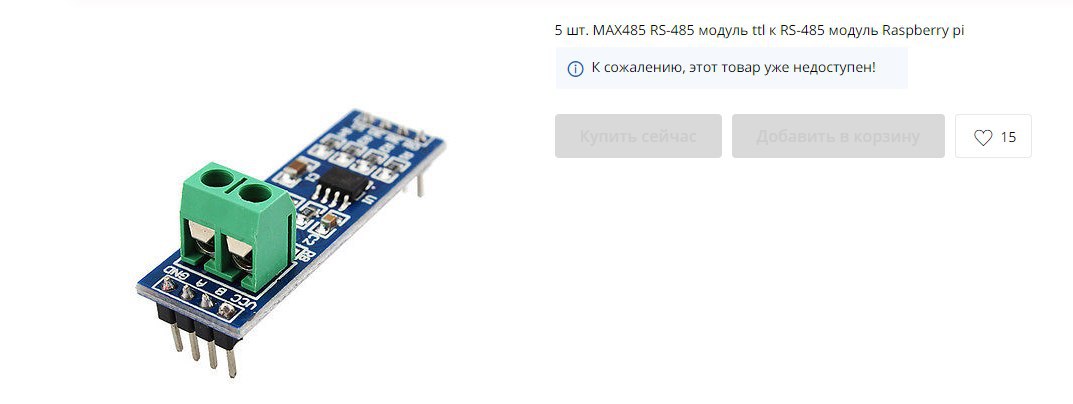The width and height of the screenshot is (1073, 404).
Task: Click the right screw hole of the green terminal
Action: (255, 194)
